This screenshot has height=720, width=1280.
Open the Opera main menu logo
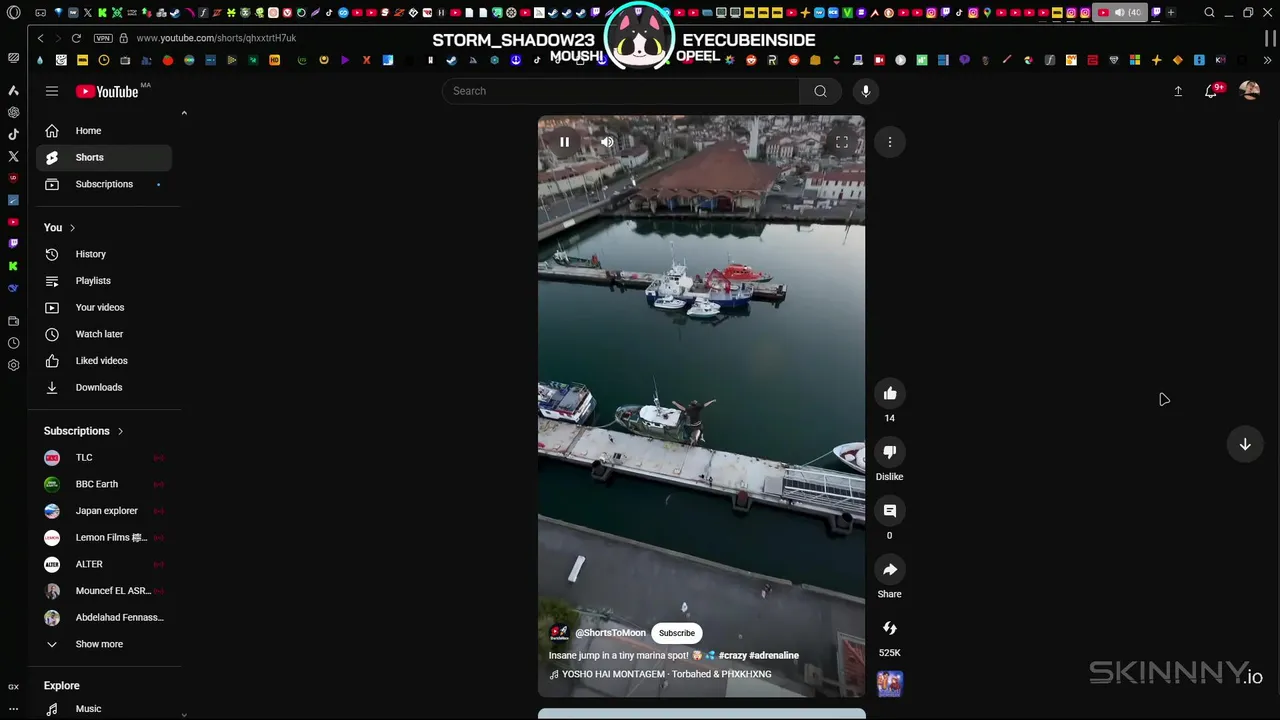click(x=13, y=13)
